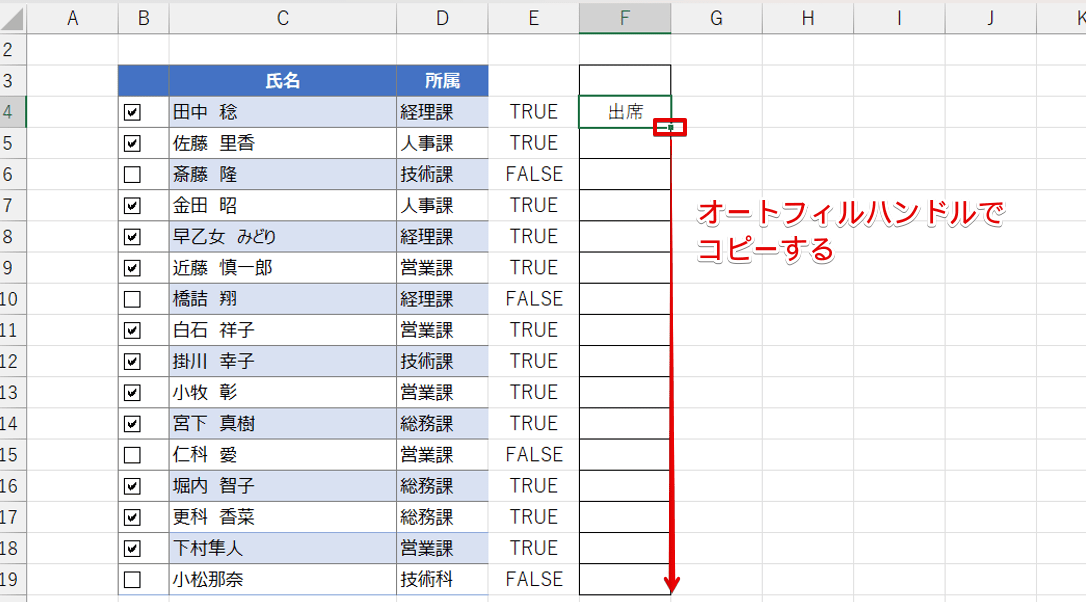Viewport: 1086px width, 602px height.
Task: Click TRUE in the 田中 稔 row
Action: coord(533,112)
